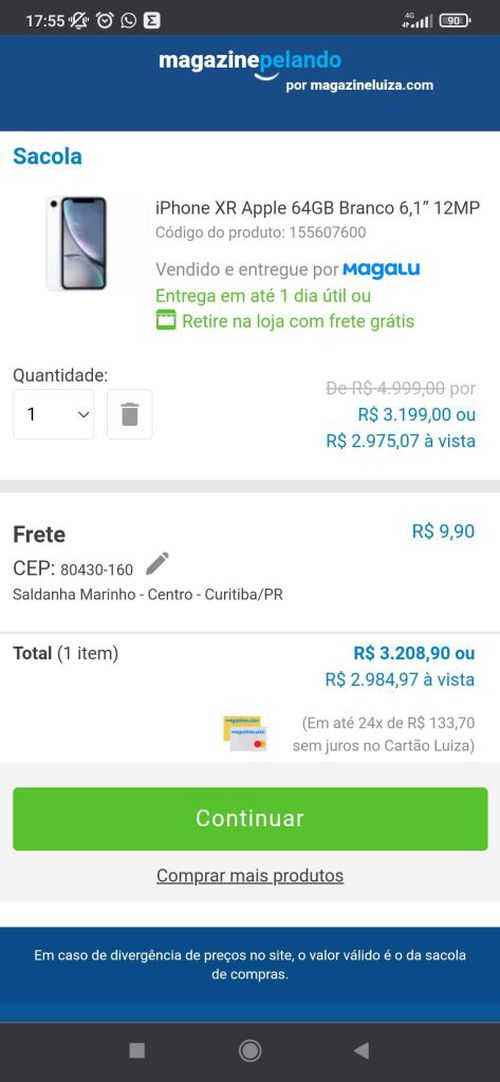Tap the green Continuar button

[250, 818]
